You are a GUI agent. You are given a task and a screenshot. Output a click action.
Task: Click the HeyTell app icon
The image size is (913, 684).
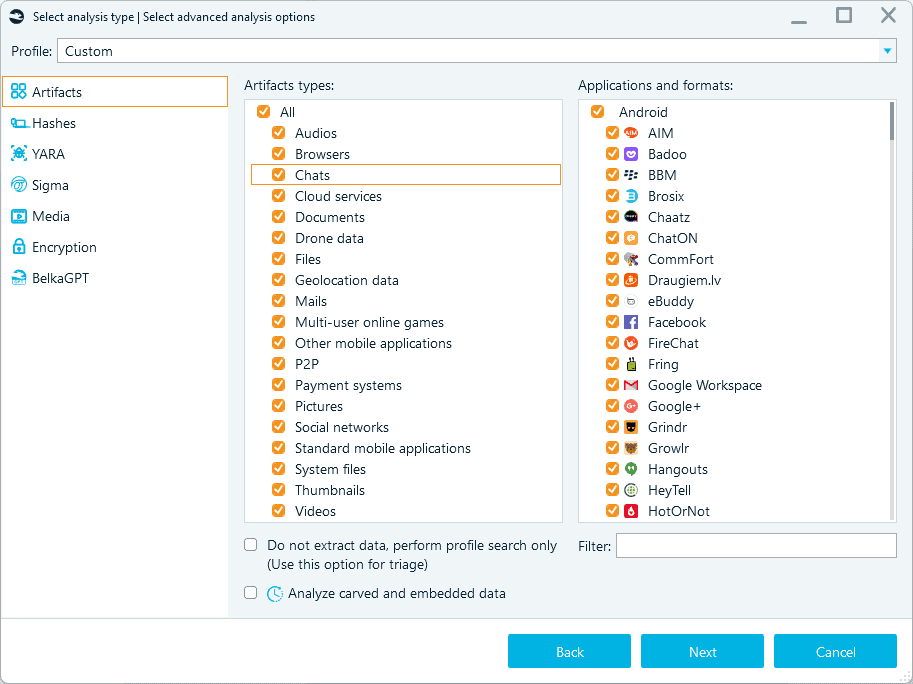click(631, 490)
